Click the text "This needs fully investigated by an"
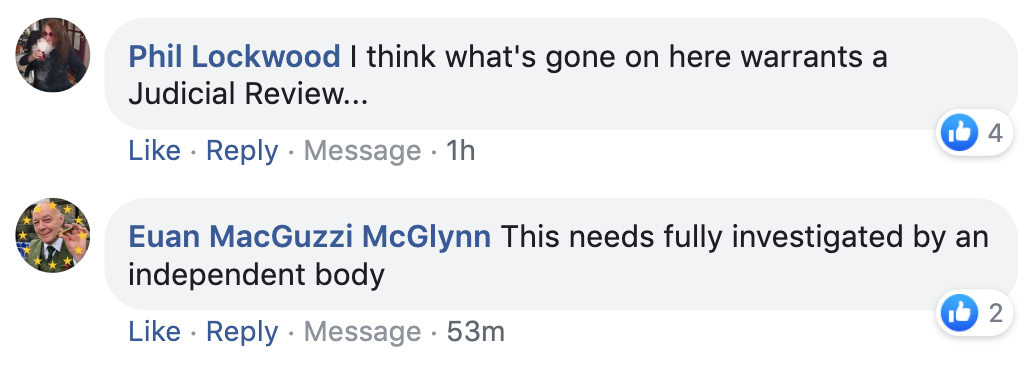The width and height of the screenshot is (1034, 374). [745, 238]
